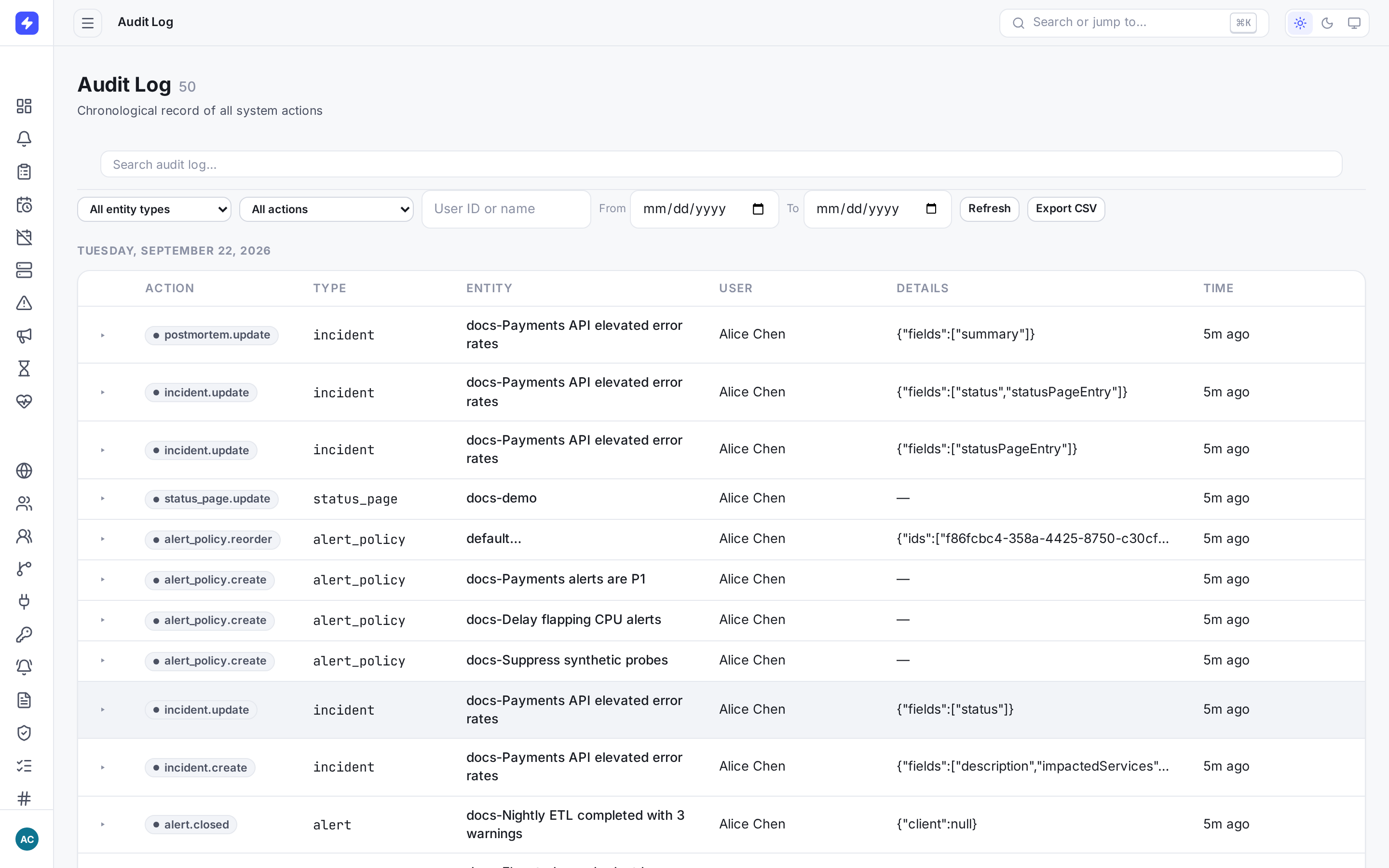
Task: Focus the Search audit log field
Action: pos(721,164)
